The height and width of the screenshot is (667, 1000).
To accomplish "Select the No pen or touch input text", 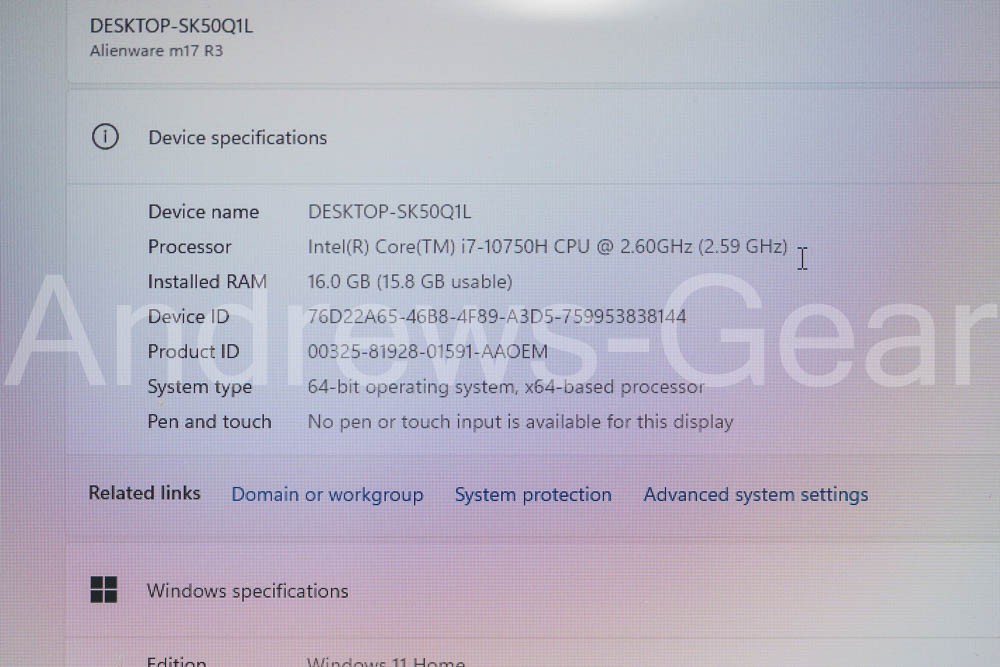I will 520,422.
